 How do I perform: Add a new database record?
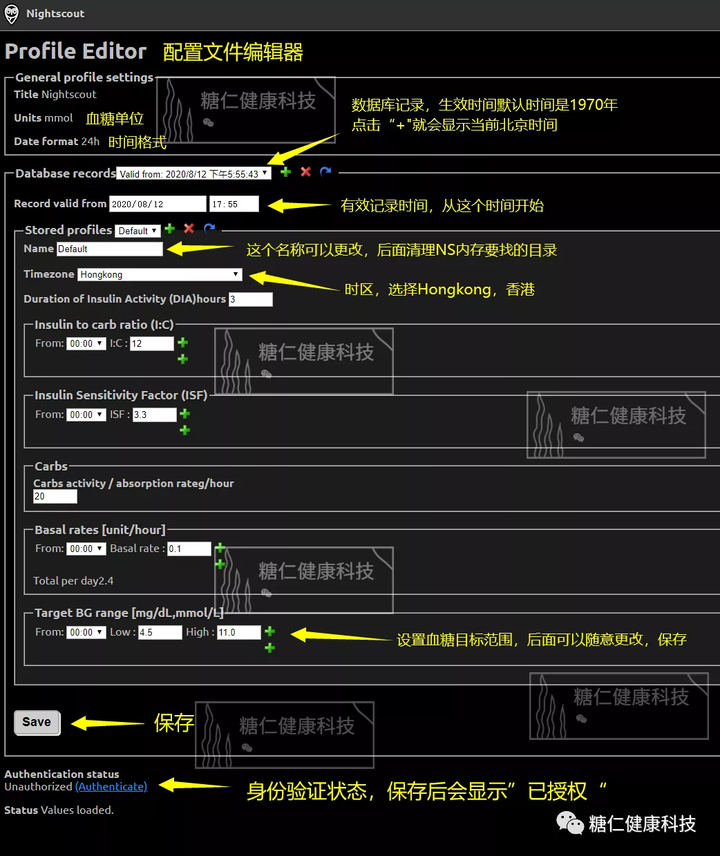285,172
